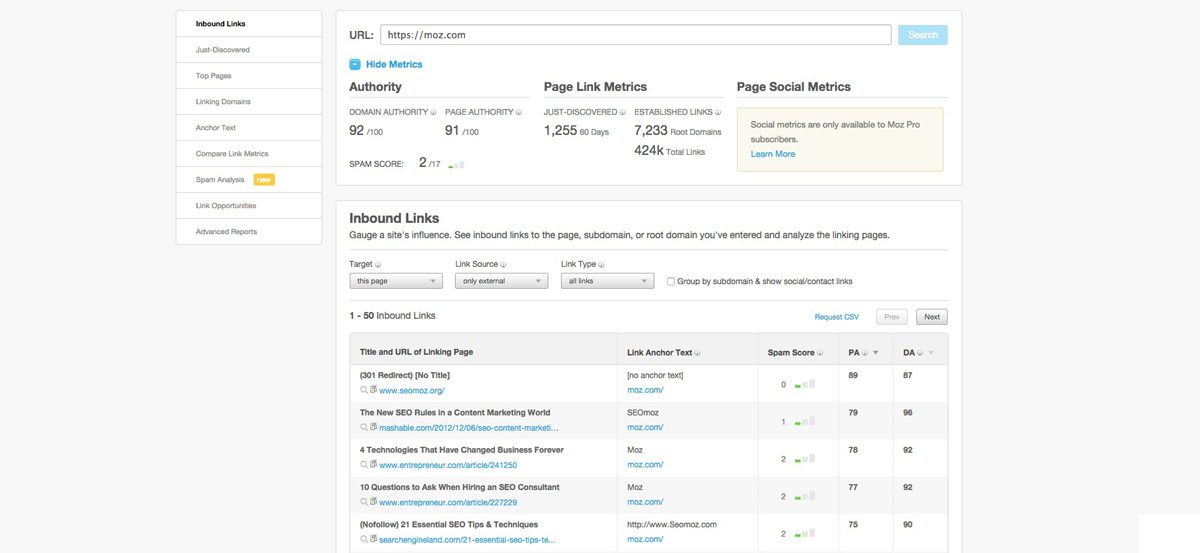The height and width of the screenshot is (553, 1200).
Task: Open mashable.com SEO content marketing link
Action: 469,428
